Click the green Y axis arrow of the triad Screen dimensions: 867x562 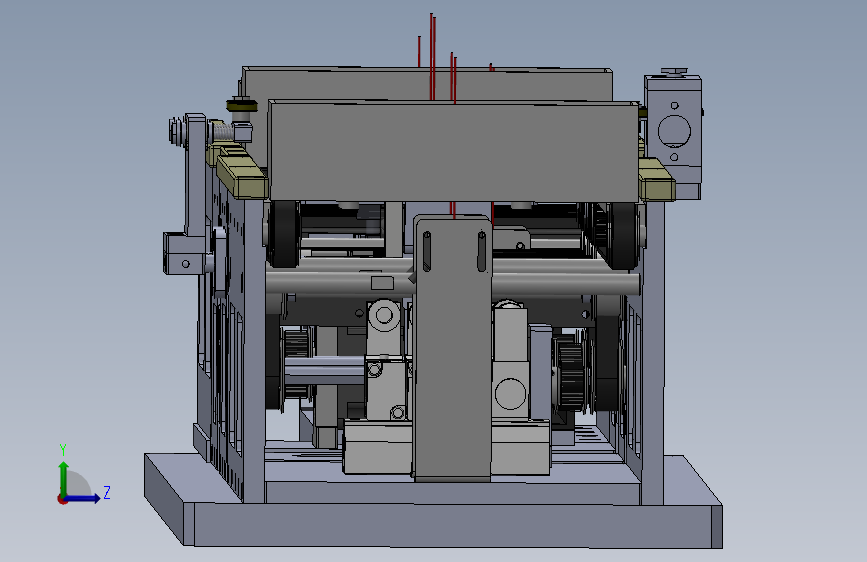tap(64, 477)
